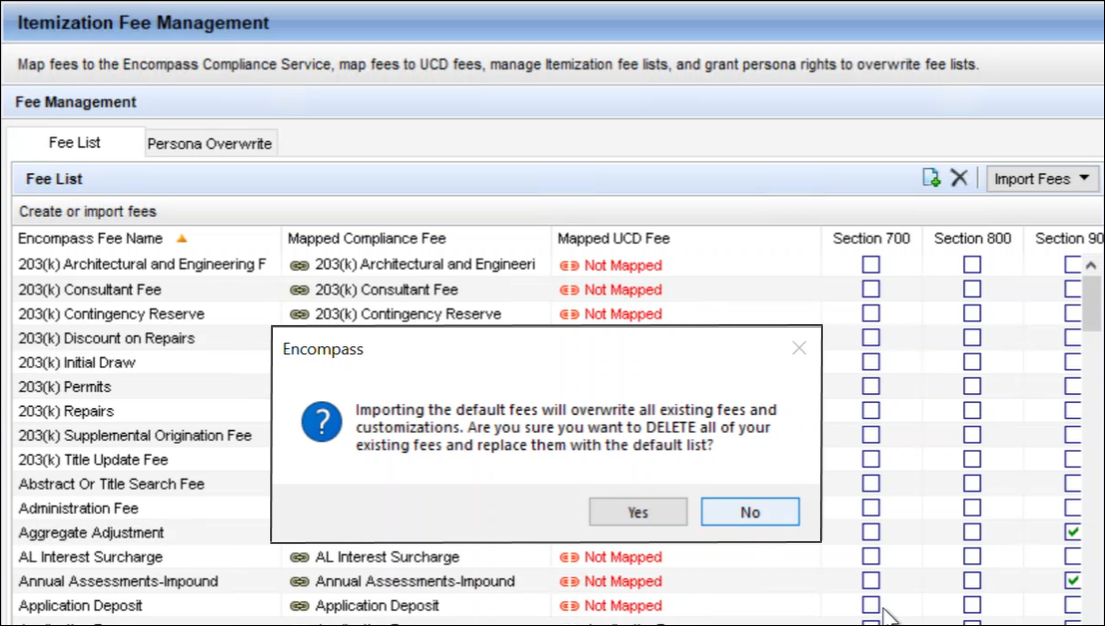Click the sort arrow beside Encompass Fee Name

[182, 238]
